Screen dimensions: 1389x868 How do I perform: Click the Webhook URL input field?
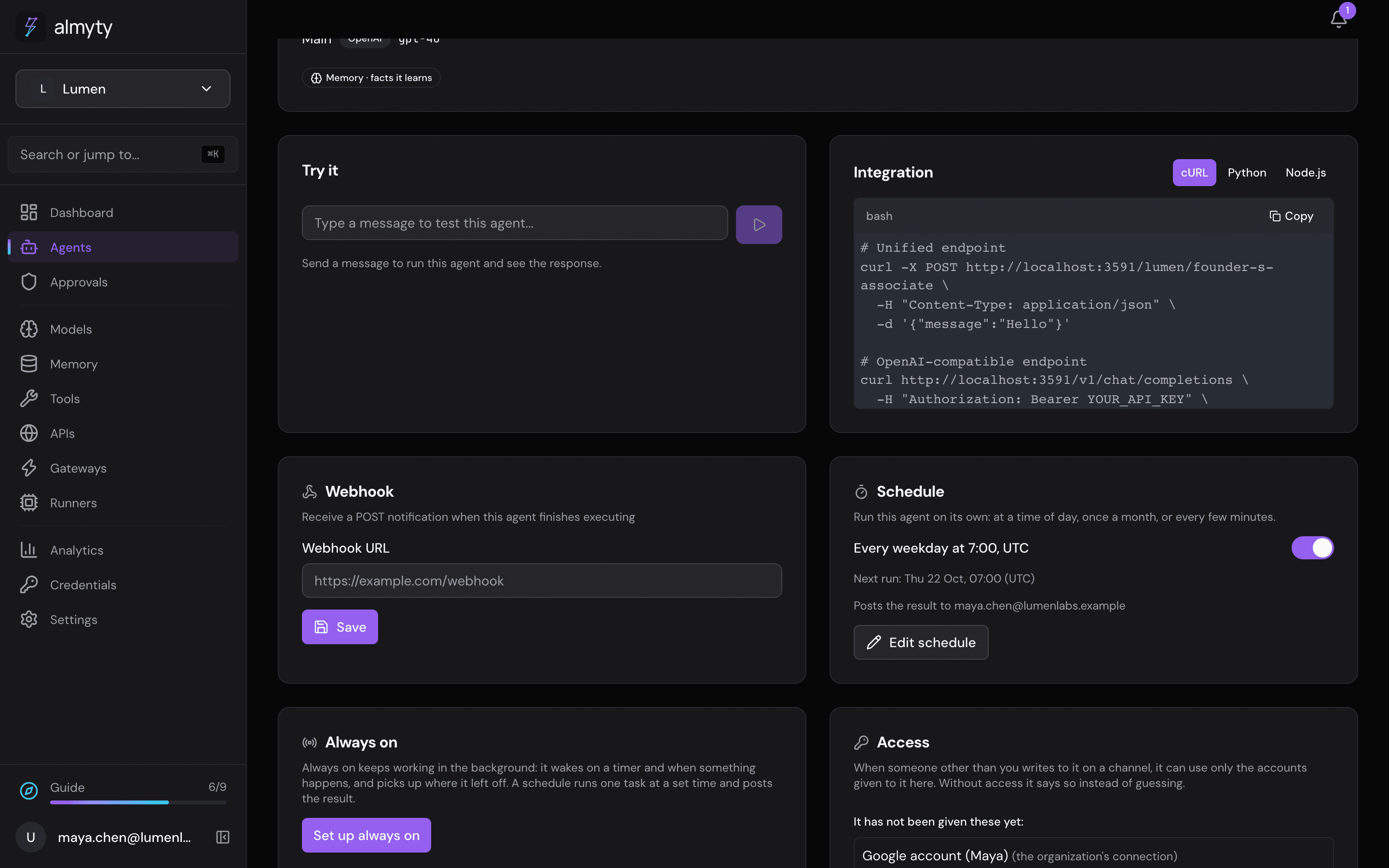[x=542, y=581]
